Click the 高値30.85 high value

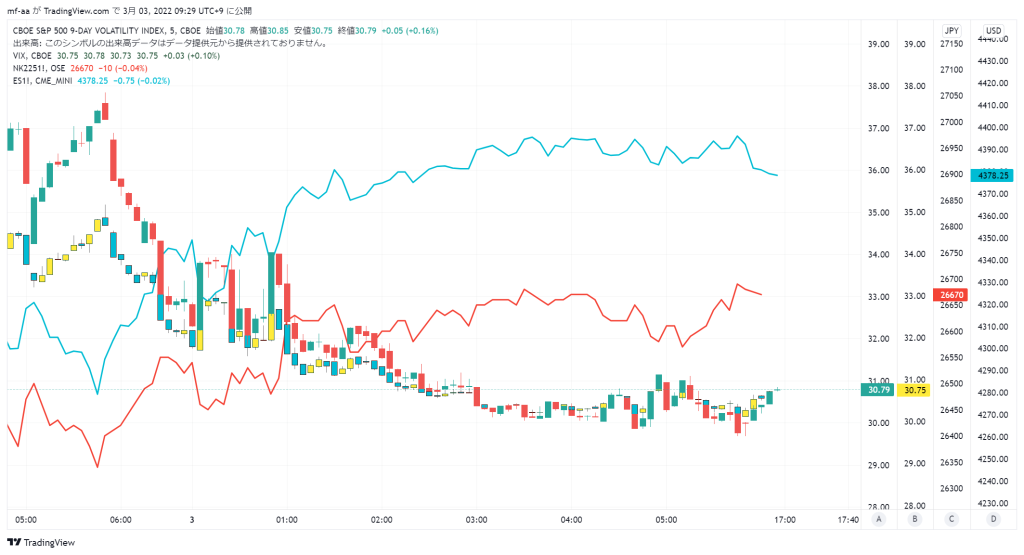[x=269, y=31]
